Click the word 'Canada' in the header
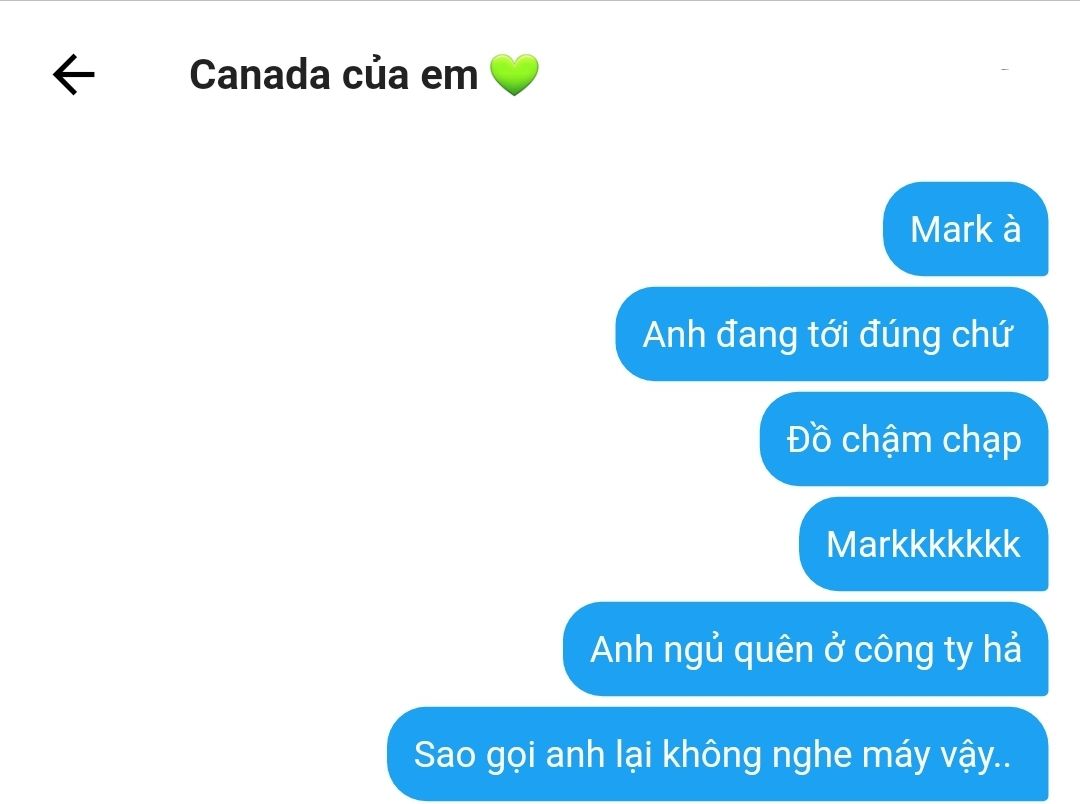The width and height of the screenshot is (1080, 804). coord(260,74)
